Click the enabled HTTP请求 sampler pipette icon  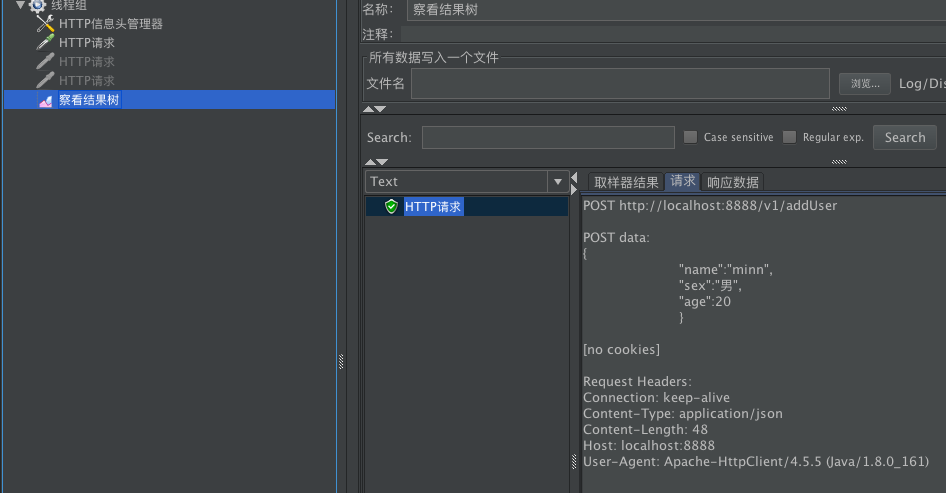(45, 42)
